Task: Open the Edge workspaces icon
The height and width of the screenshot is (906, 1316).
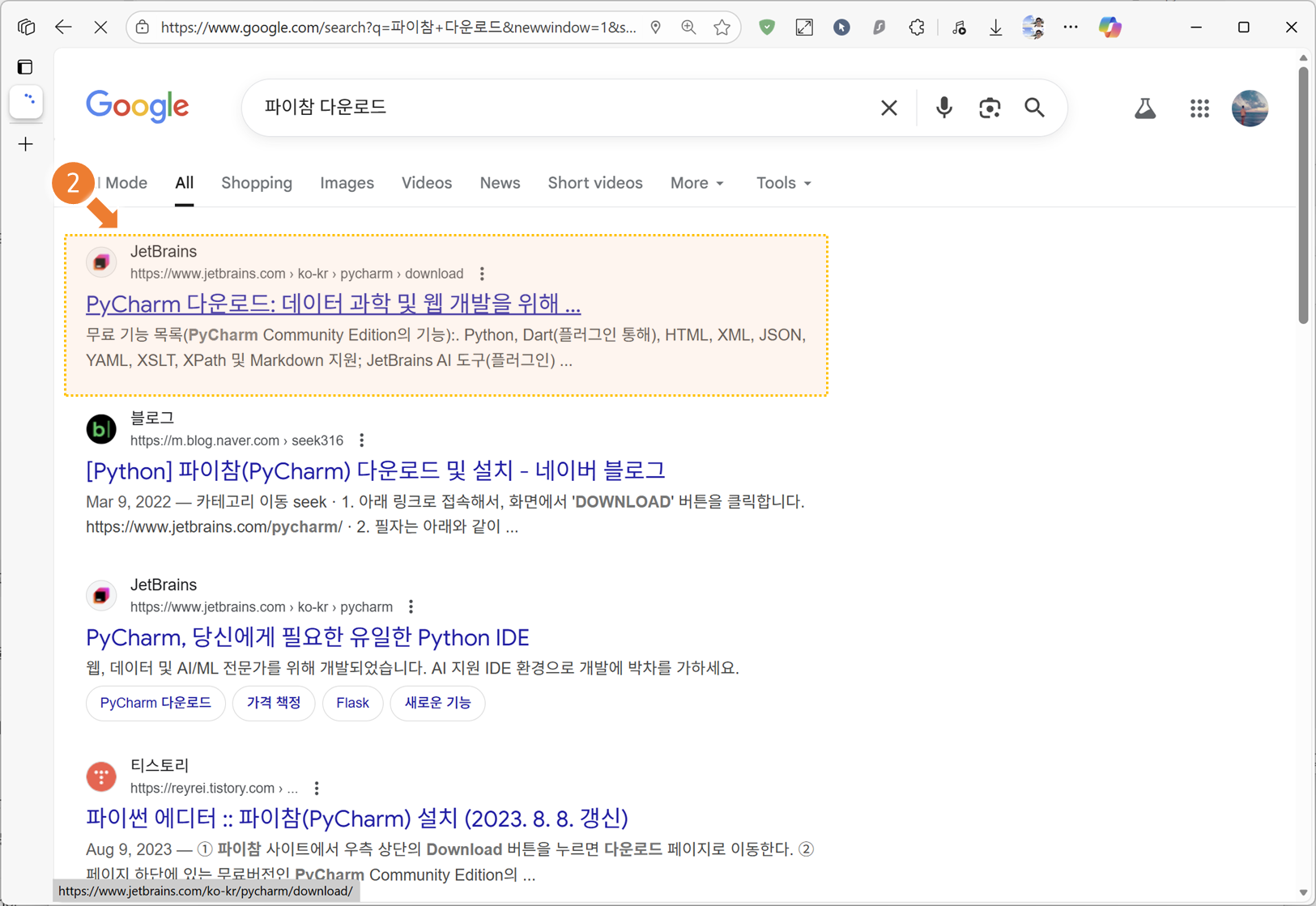Action: [x=26, y=27]
